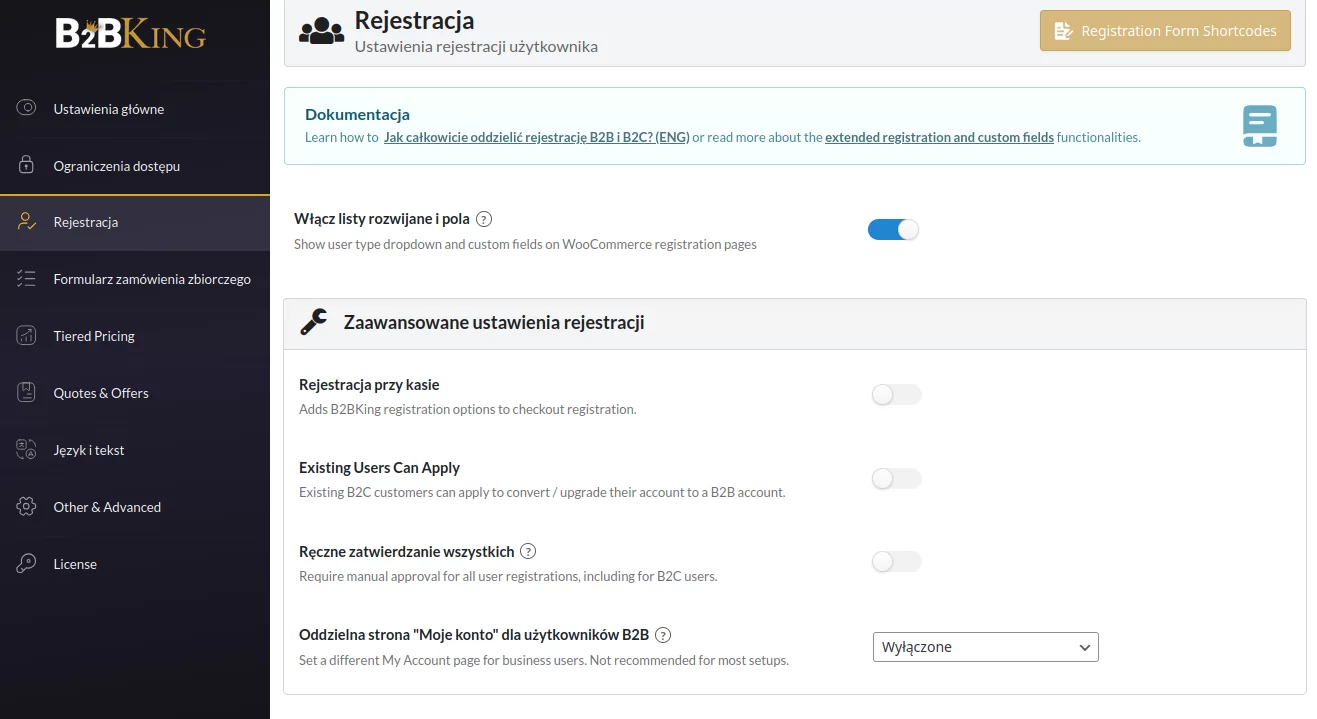Click the Tiered Pricing chart icon
Viewport: 1317px width, 719px height.
point(27,336)
